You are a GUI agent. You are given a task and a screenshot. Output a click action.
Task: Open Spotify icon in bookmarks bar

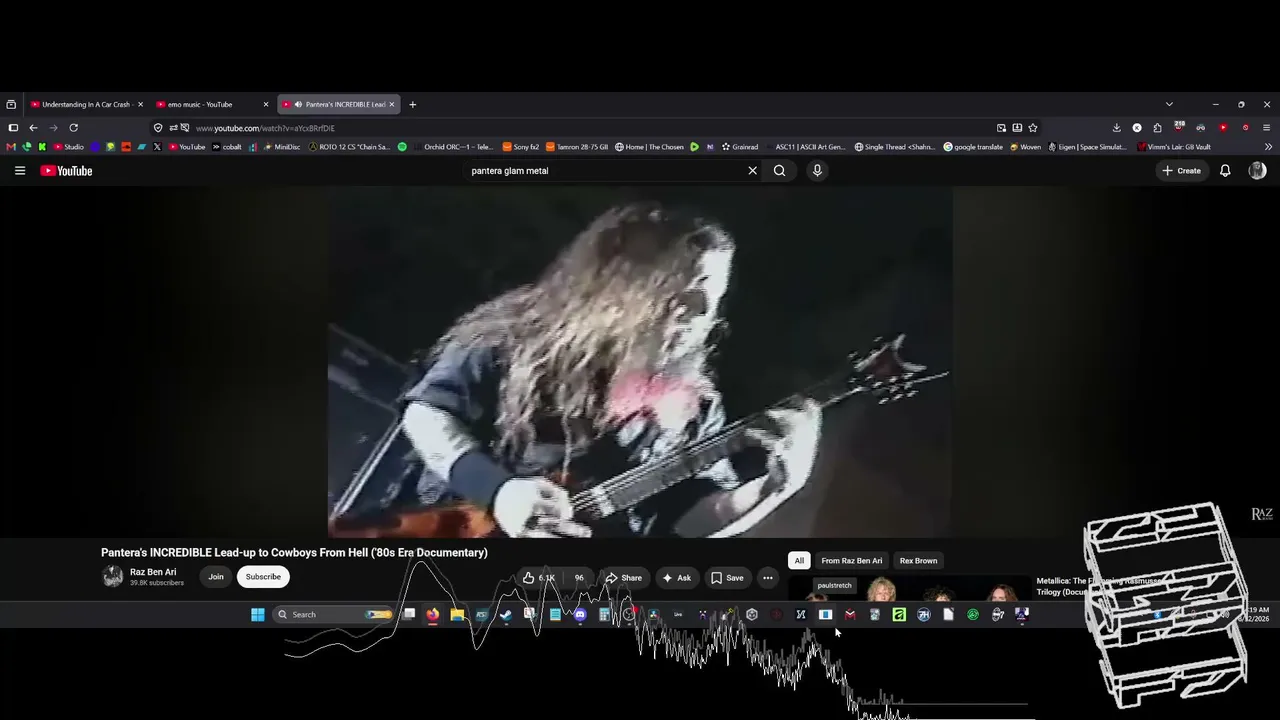point(402,147)
